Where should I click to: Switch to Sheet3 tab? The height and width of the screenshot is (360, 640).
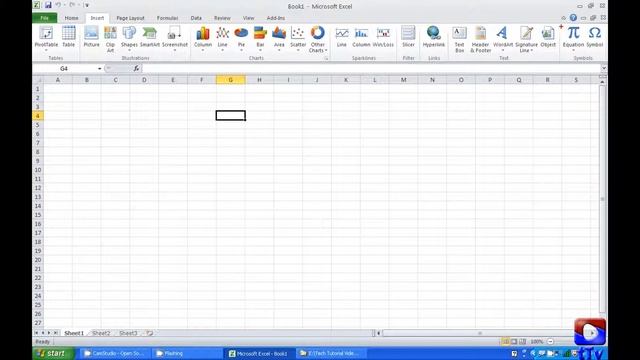[x=128, y=333]
